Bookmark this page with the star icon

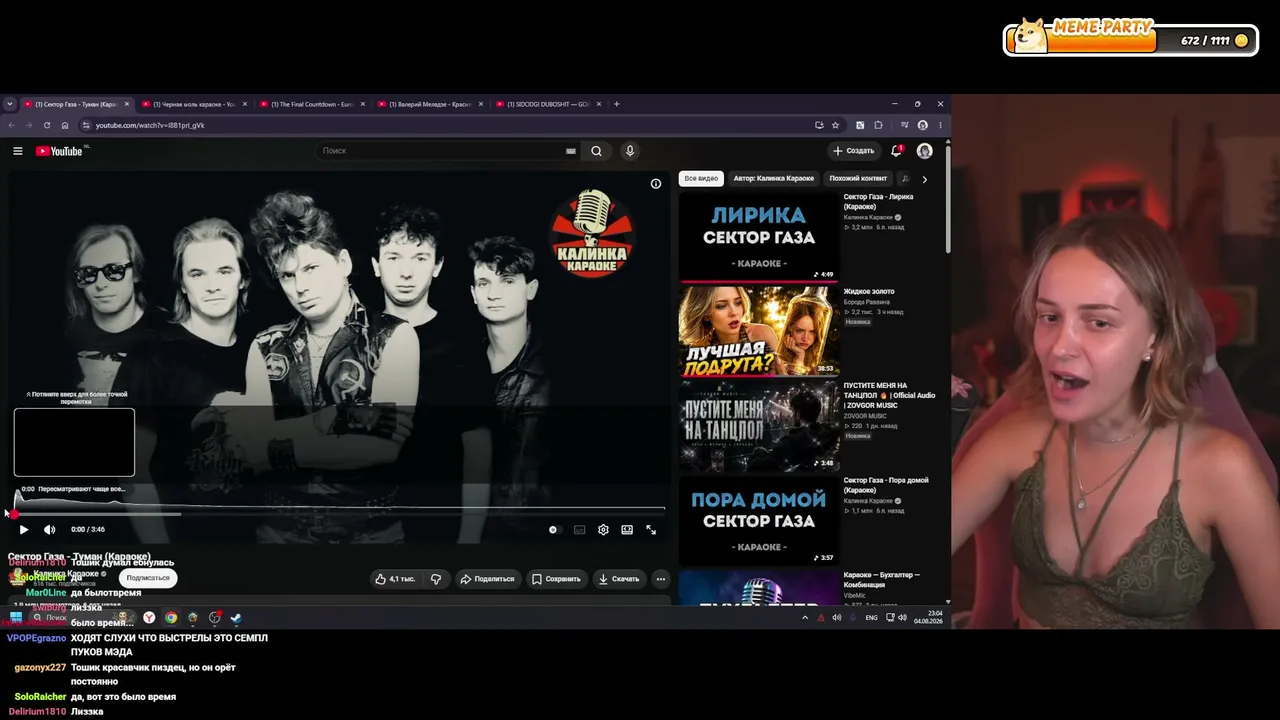click(836, 125)
